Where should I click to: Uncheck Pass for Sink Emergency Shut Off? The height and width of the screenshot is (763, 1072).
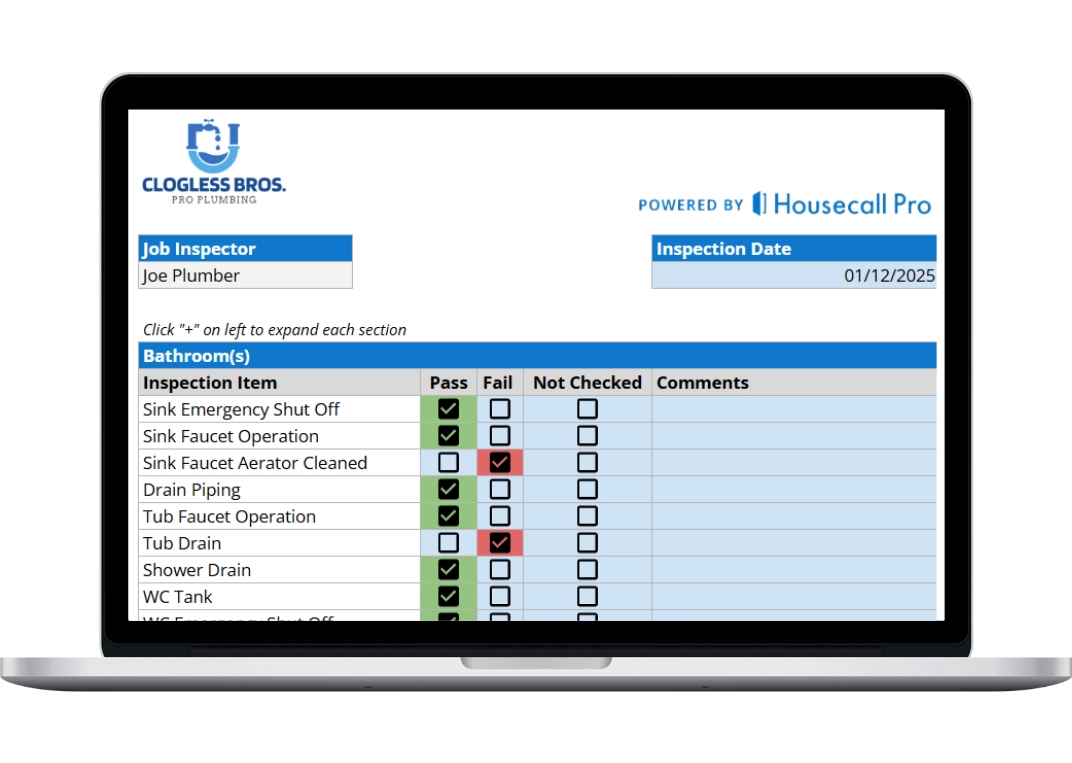pyautogui.click(x=449, y=409)
